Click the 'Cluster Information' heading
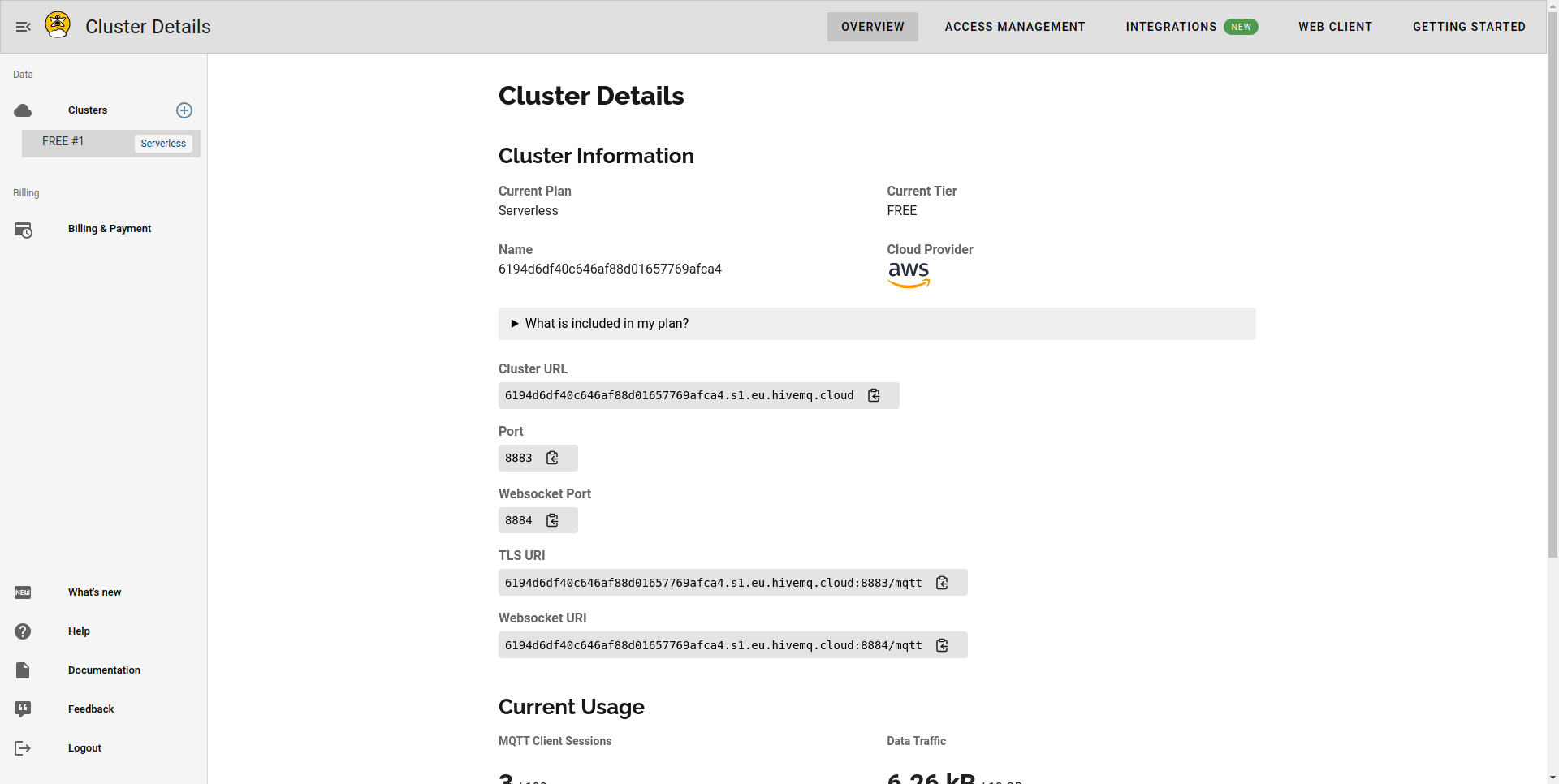This screenshot has height=784, width=1559. pos(596,156)
